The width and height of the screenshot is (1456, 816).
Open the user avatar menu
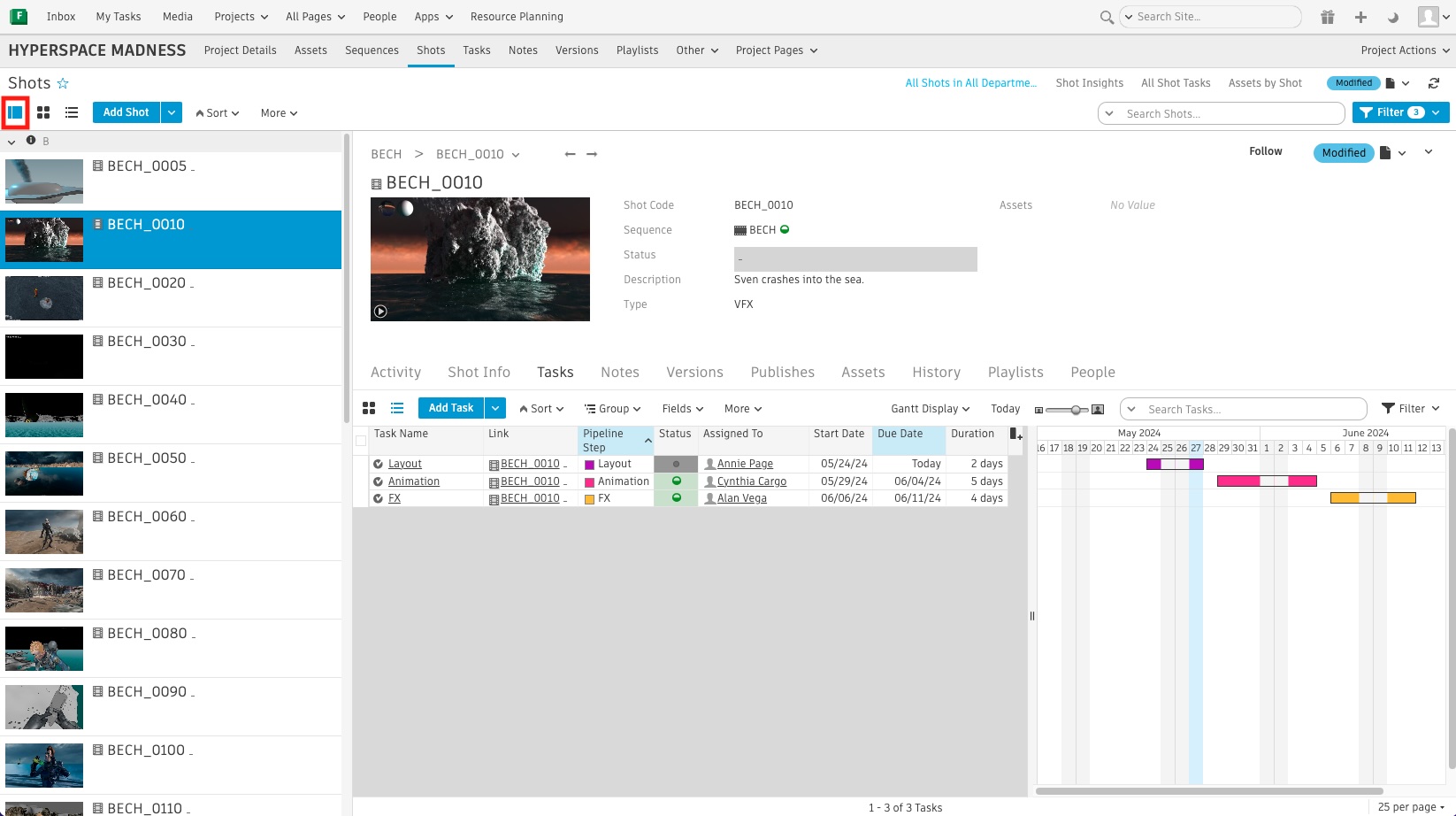(x=1434, y=17)
